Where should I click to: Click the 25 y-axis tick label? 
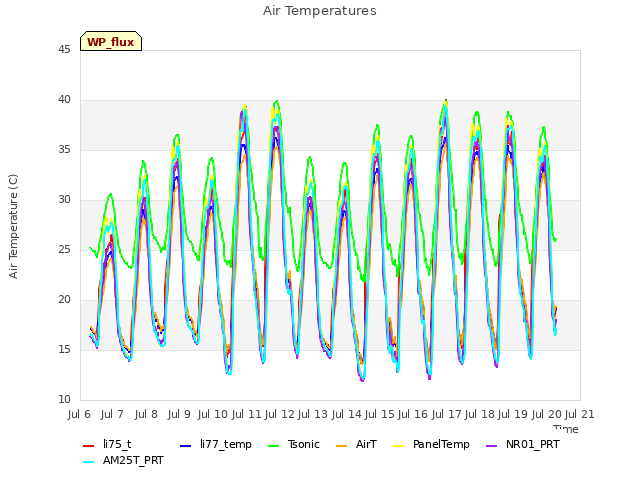64,249
